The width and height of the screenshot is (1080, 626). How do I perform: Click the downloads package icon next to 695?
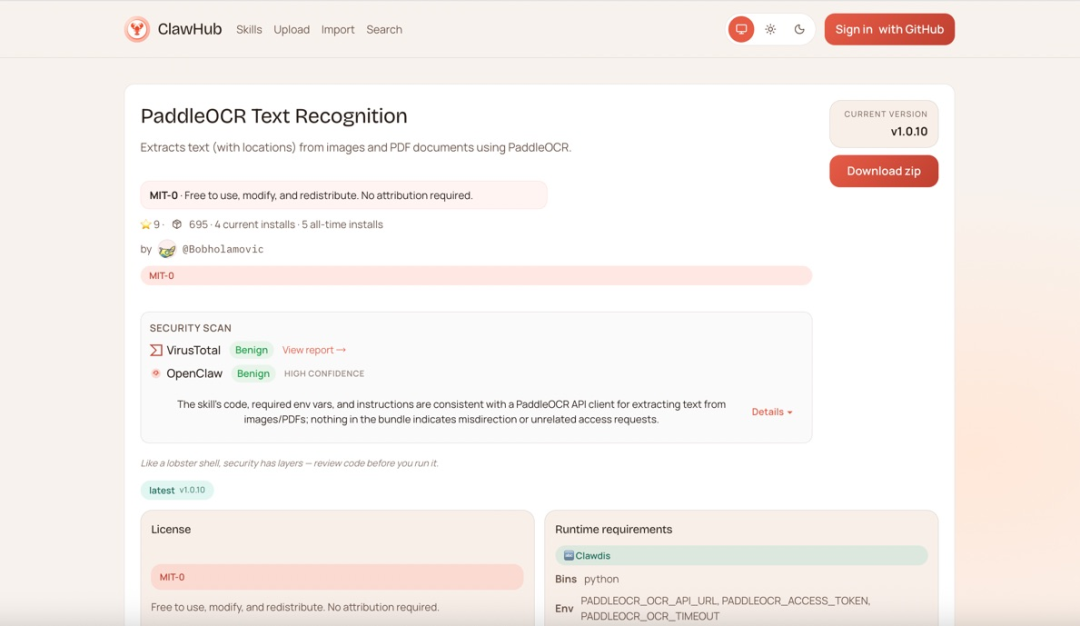[x=177, y=225]
